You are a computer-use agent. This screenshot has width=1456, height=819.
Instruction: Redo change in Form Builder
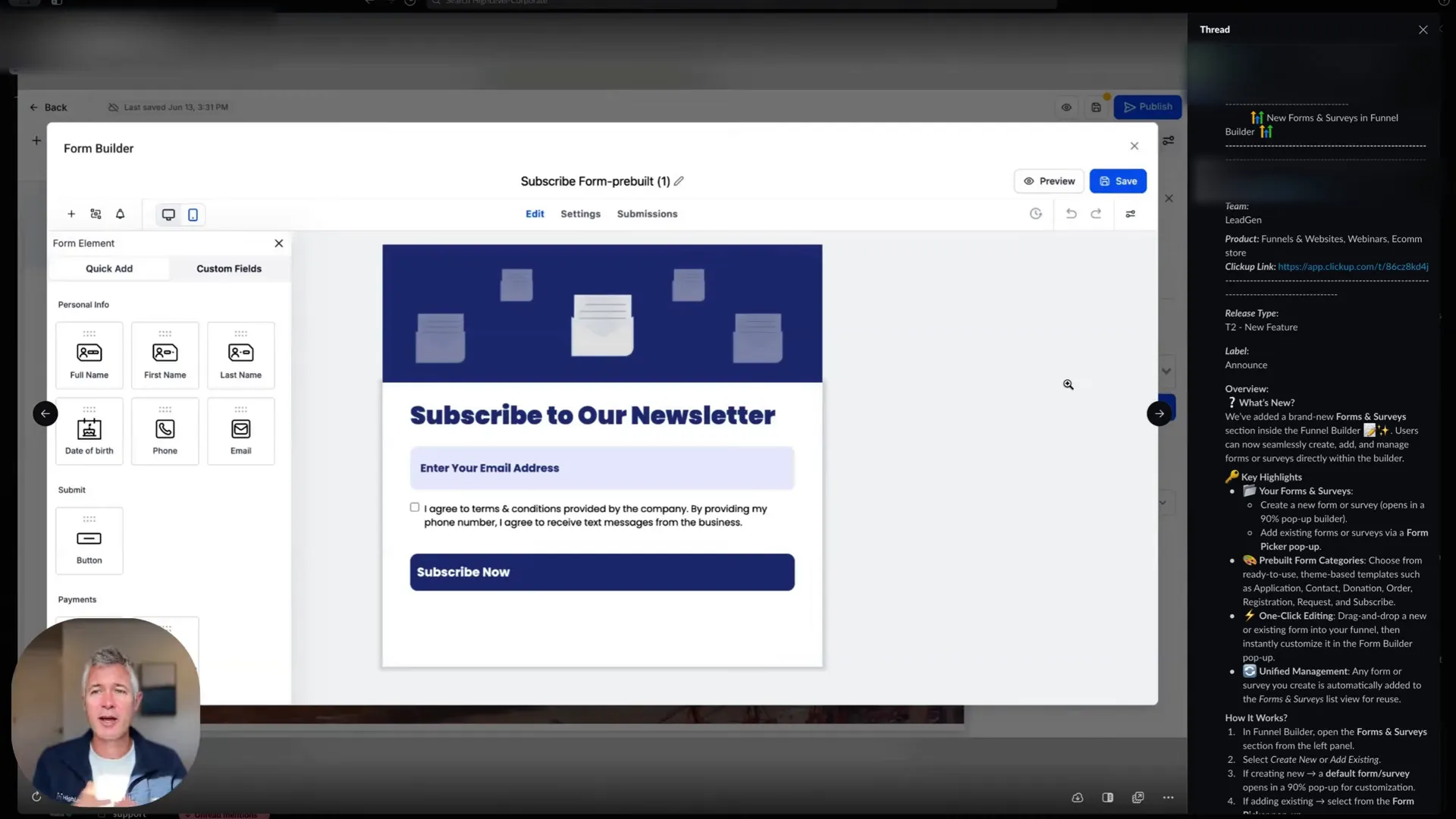point(1096,214)
